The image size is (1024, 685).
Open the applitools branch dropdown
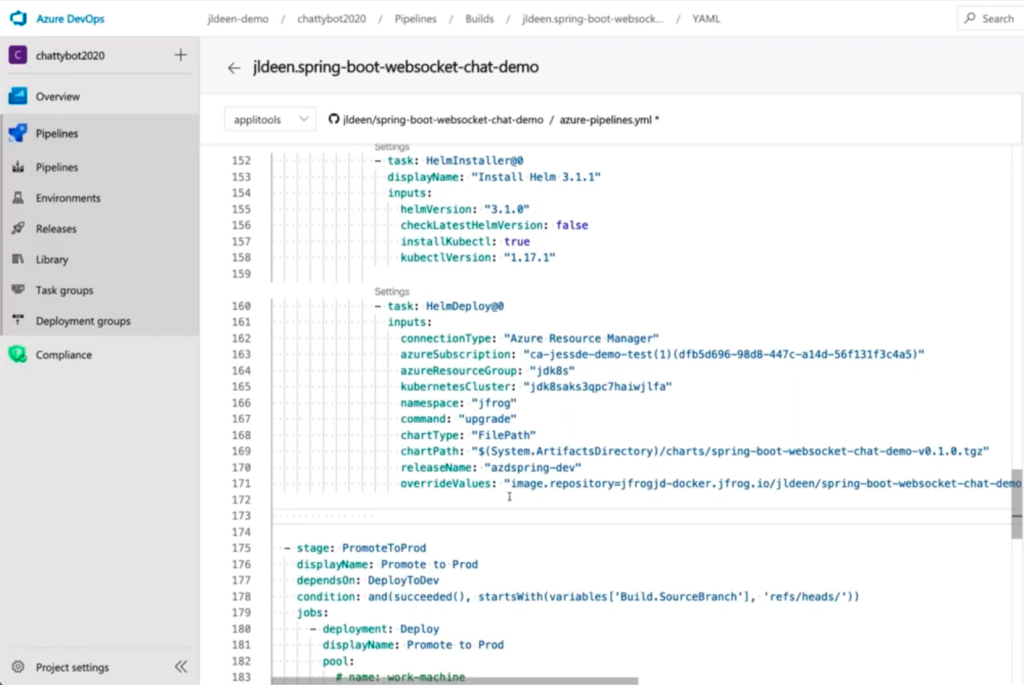tap(269, 119)
